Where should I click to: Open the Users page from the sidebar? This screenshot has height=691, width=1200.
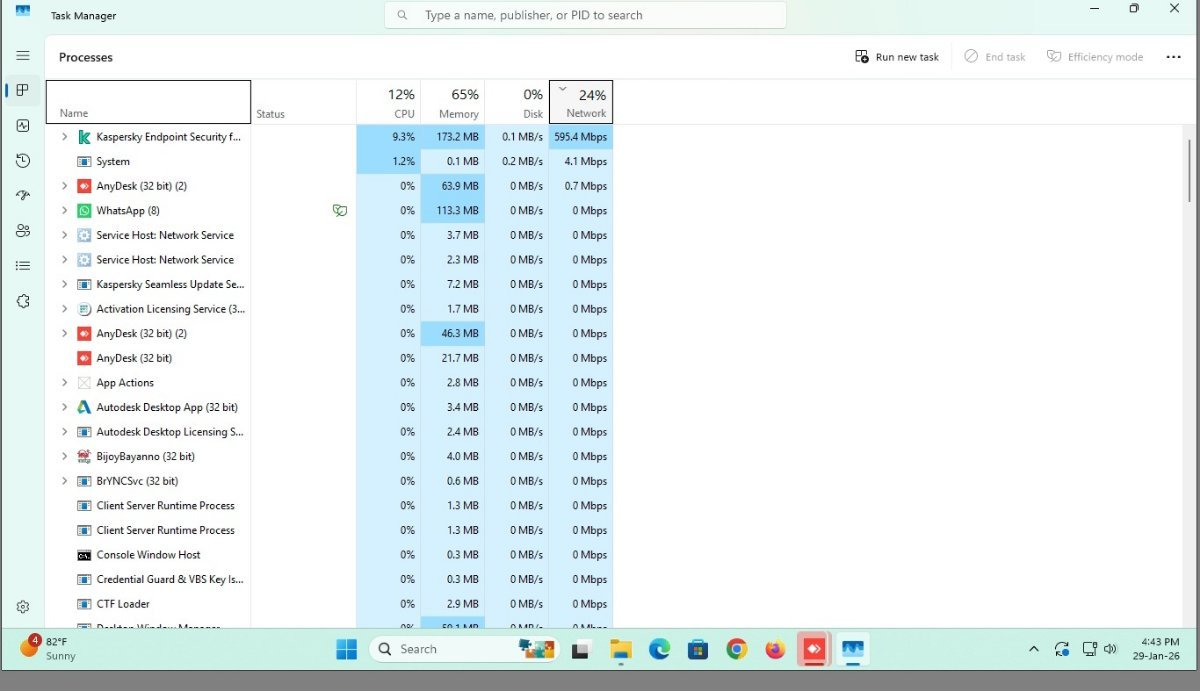click(x=23, y=231)
